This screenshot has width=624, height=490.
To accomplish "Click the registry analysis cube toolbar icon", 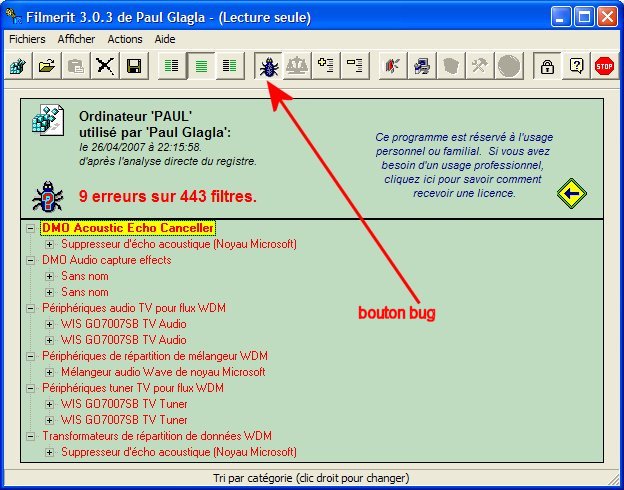I will (18, 66).
